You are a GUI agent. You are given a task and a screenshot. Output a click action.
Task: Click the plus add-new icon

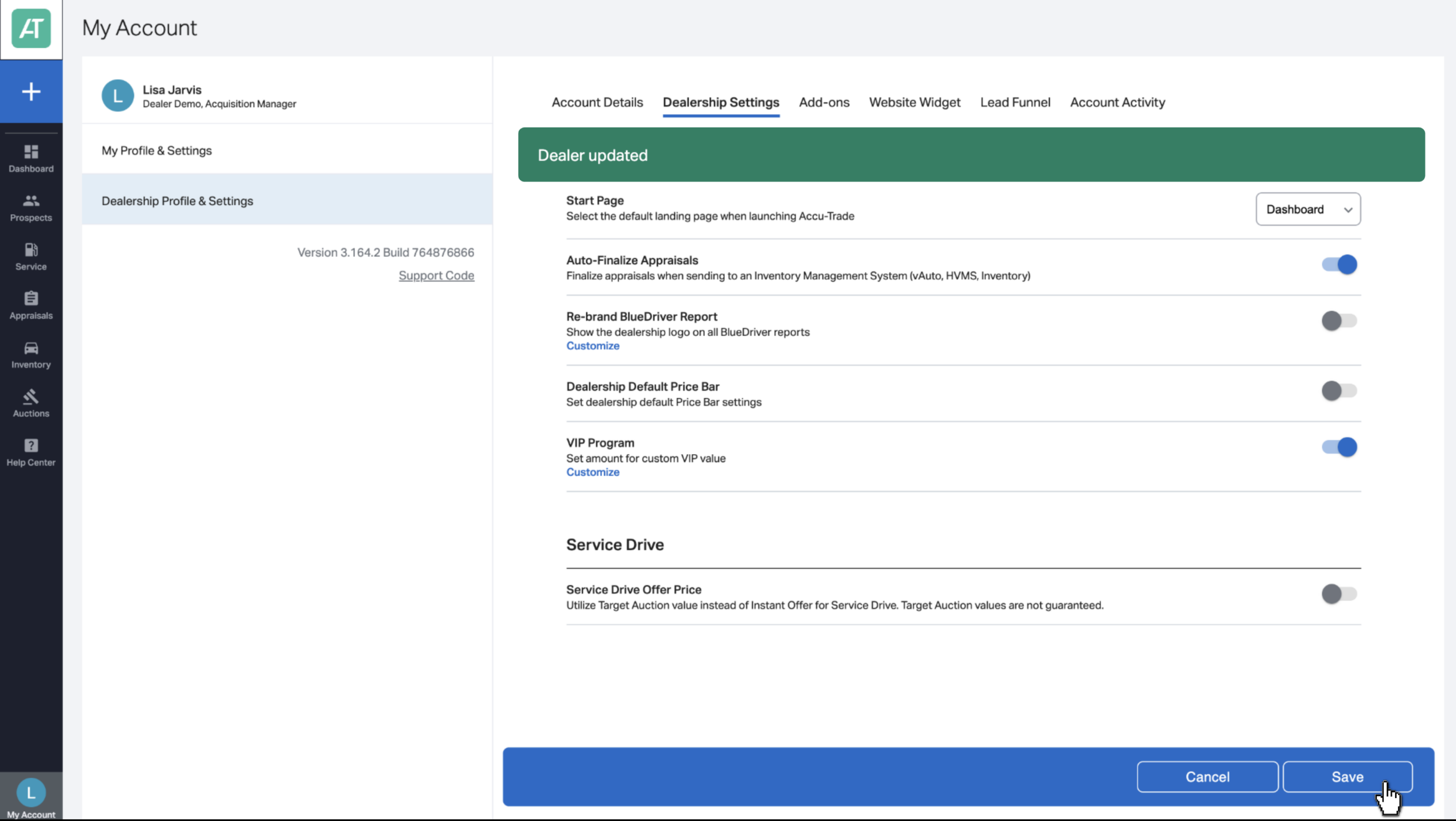[31, 92]
